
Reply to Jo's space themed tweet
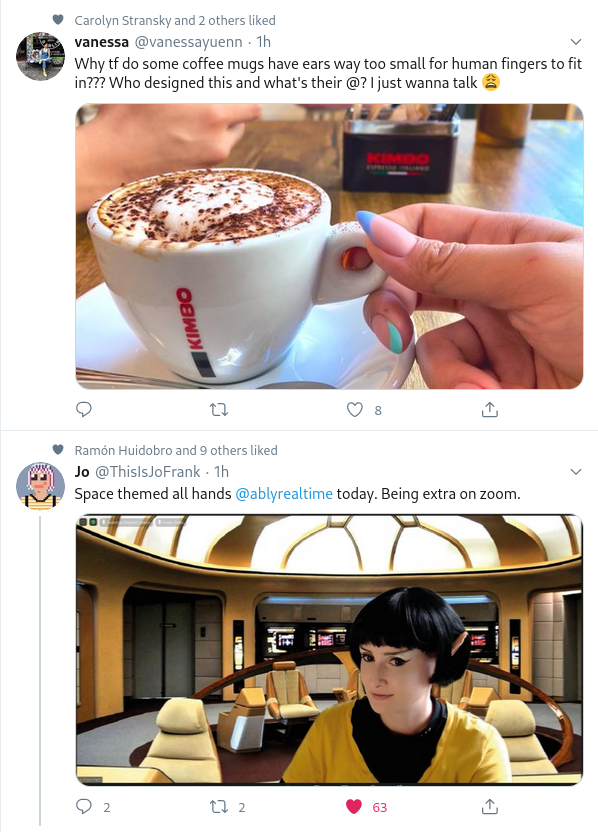point(84,807)
